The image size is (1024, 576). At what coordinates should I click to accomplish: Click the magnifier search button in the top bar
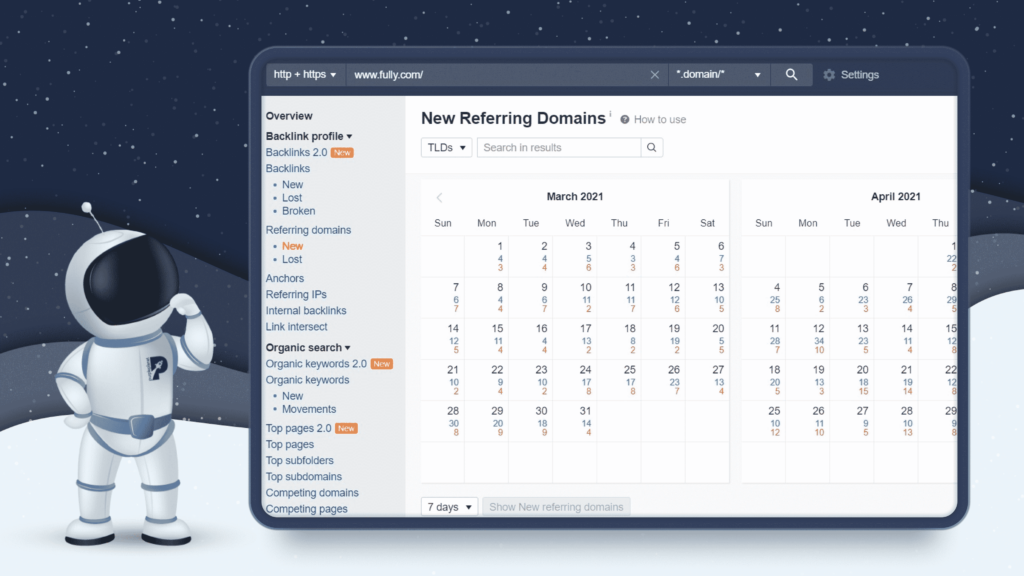point(791,74)
